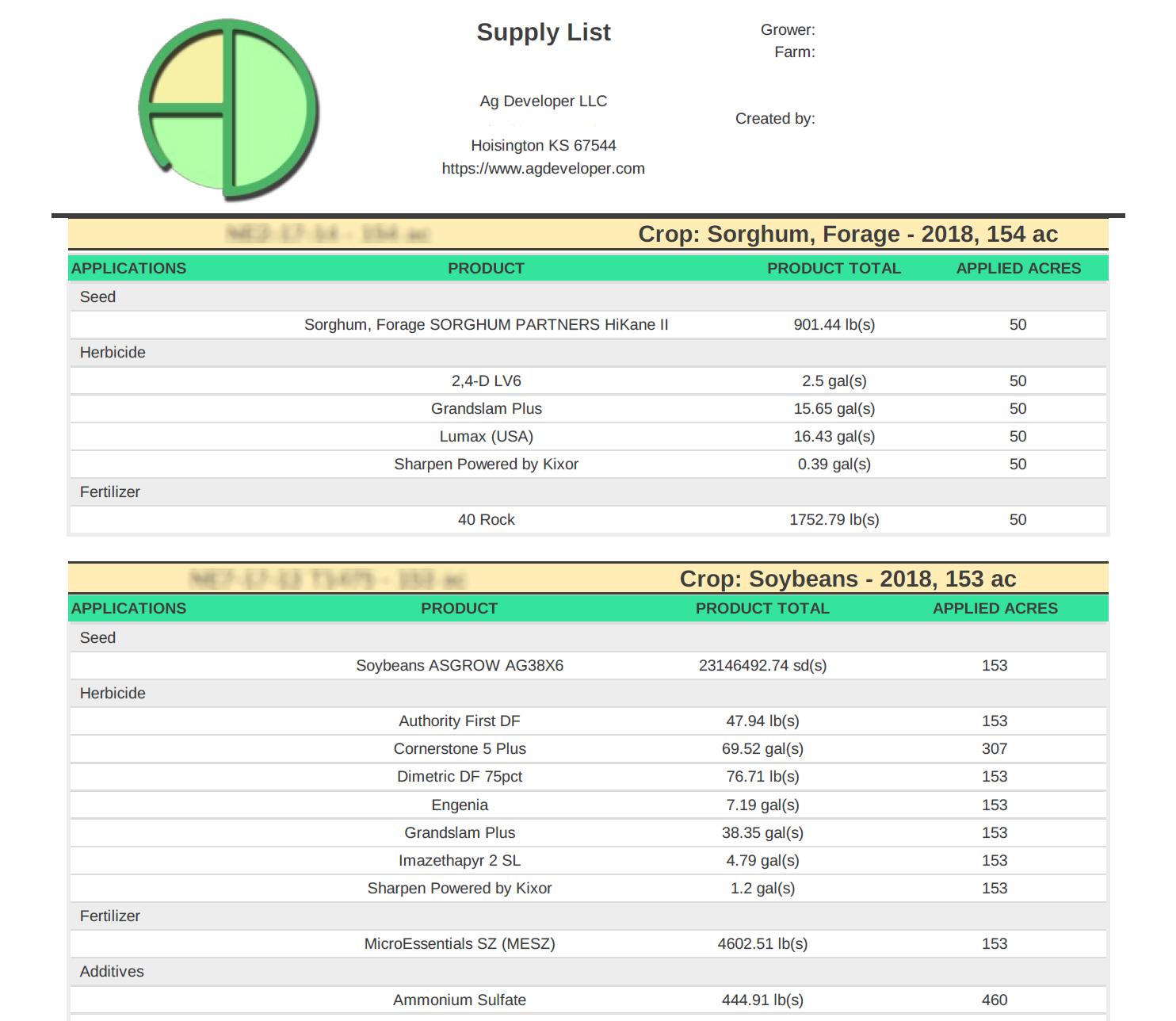1176x1021 pixels.
Task: Select the 4.79 gal(s) total
Action: (x=762, y=860)
